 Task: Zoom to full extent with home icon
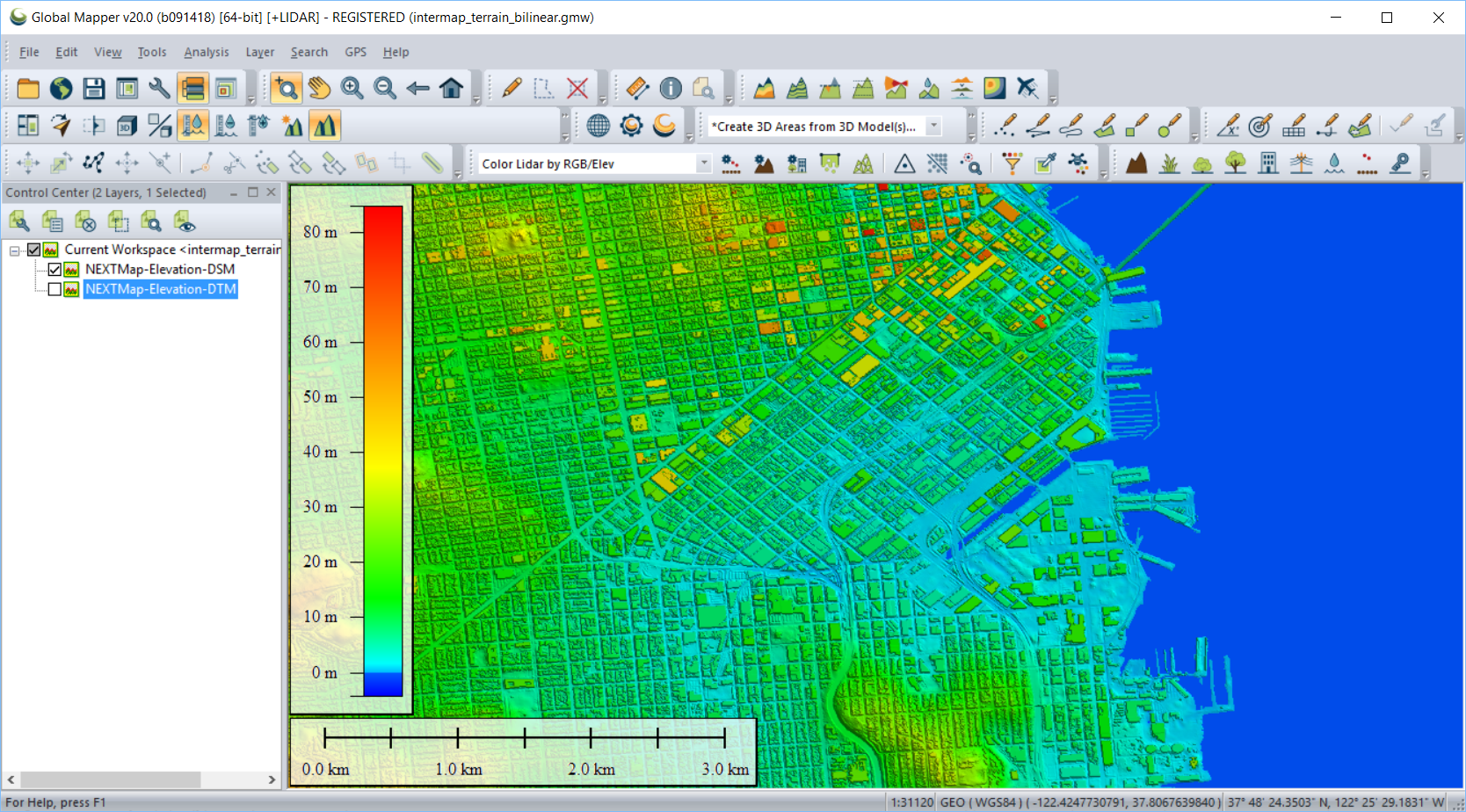pos(451,88)
